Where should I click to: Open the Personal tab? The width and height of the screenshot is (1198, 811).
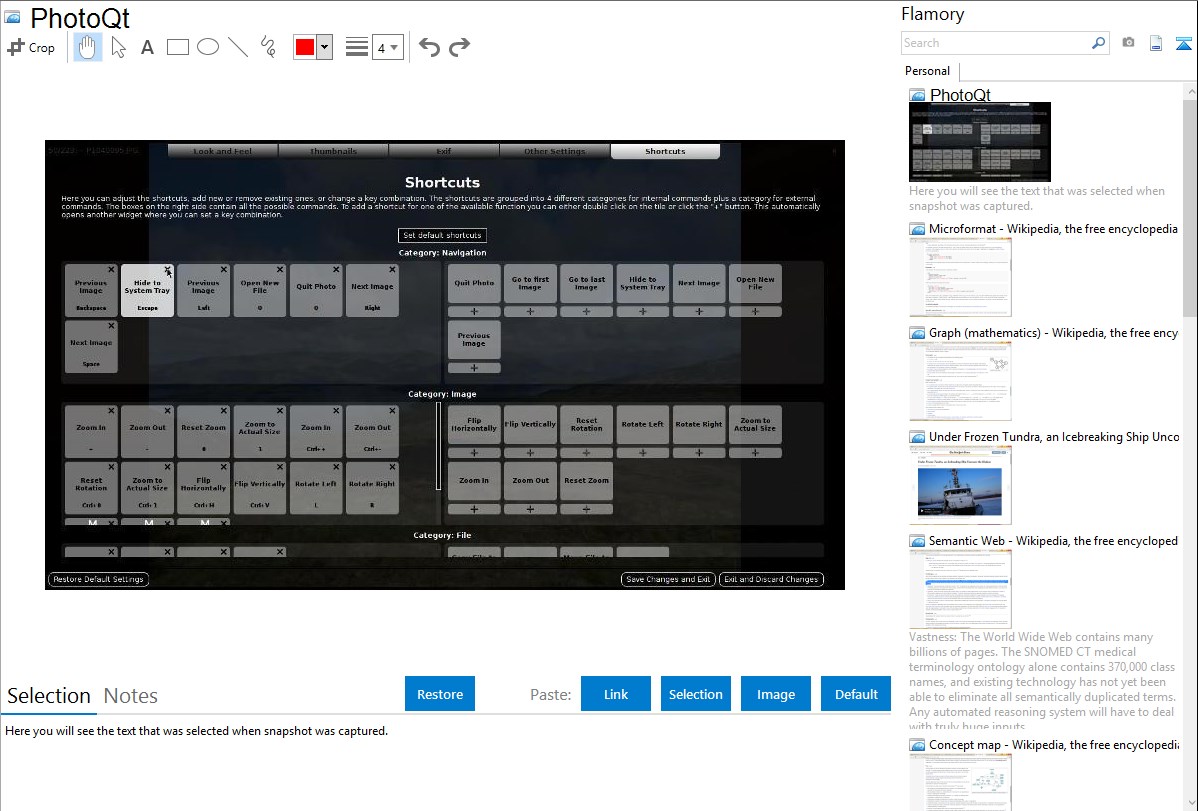coord(928,71)
